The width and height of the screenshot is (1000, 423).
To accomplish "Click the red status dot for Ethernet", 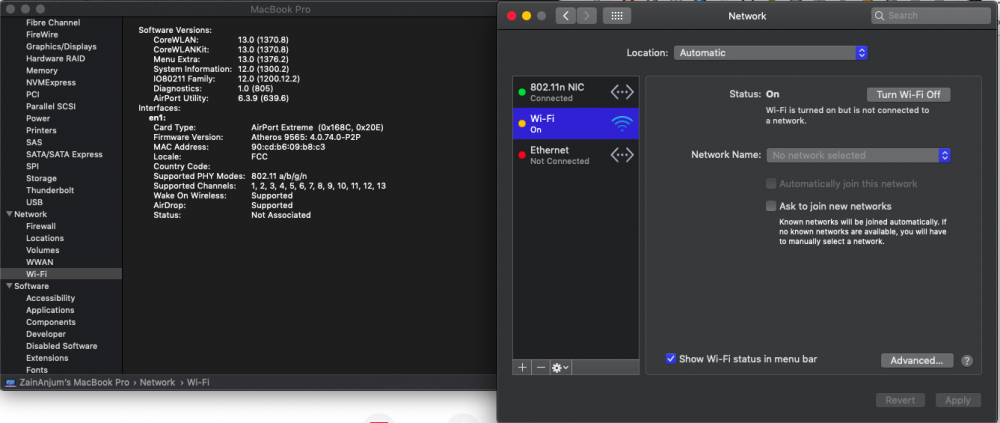I will tap(522, 155).
